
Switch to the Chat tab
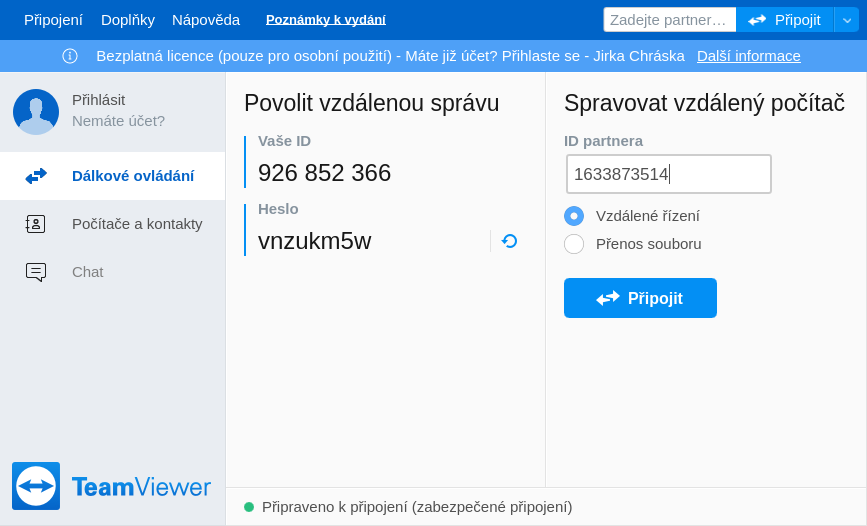(112, 272)
